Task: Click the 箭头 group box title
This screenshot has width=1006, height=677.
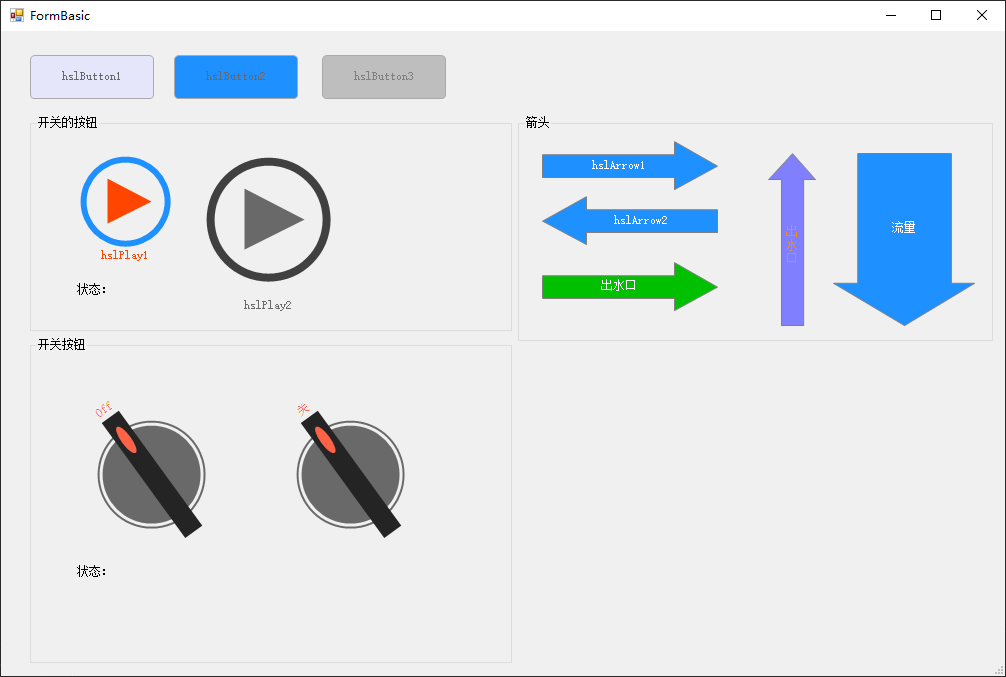Action: 537,123
